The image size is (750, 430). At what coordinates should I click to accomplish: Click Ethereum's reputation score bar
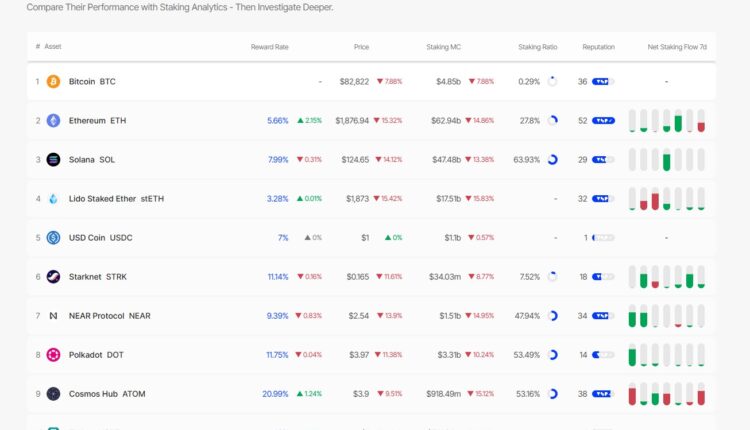[603, 120]
